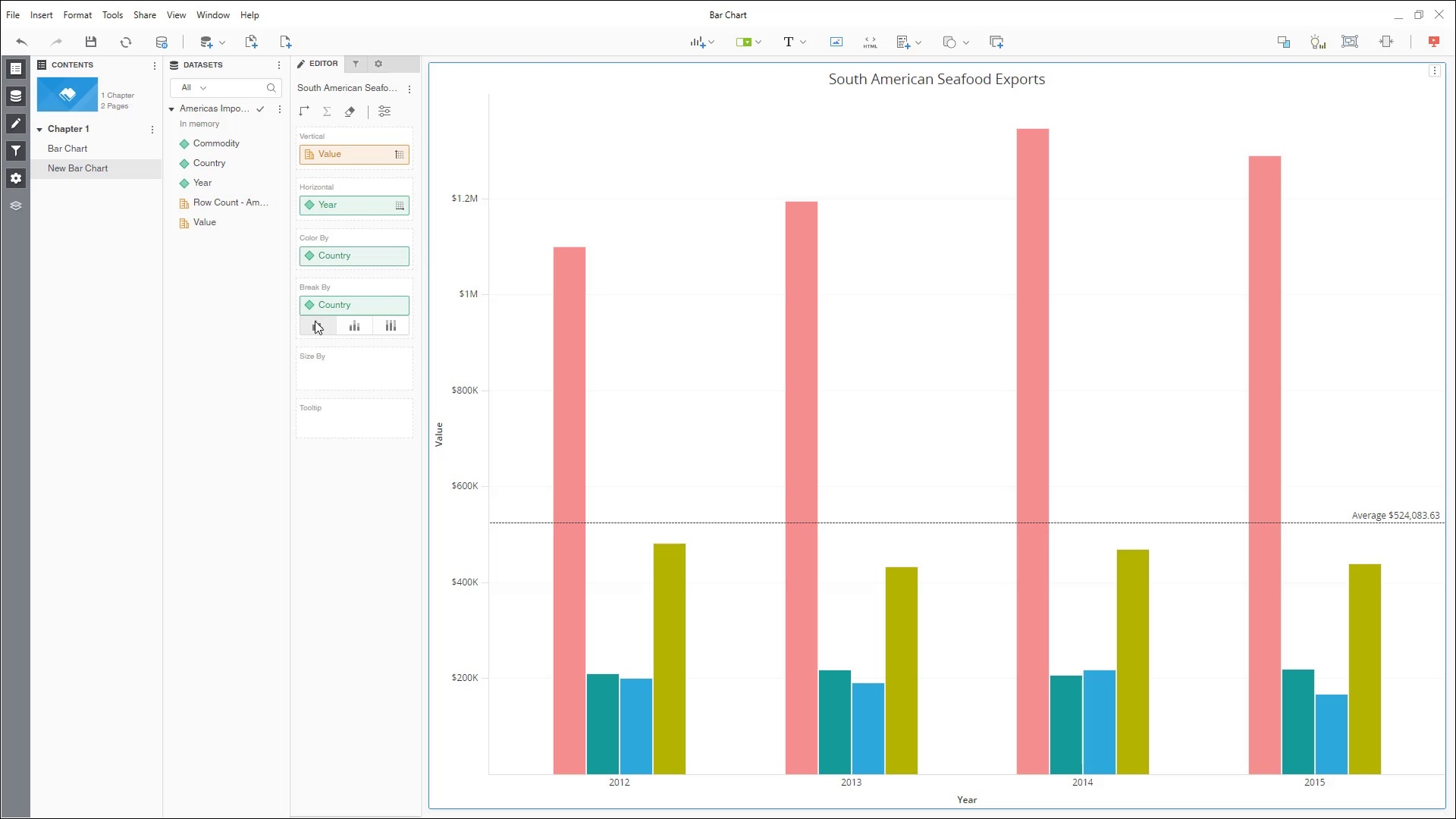
Task: Expand the insert visualization dropdown arrow
Action: click(711, 42)
